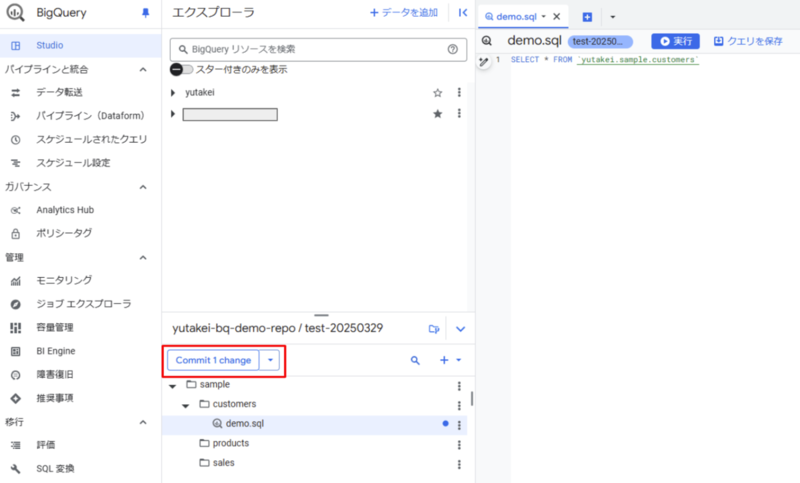Collapse the 移行 section
The width and height of the screenshot is (800, 483).
143,422
